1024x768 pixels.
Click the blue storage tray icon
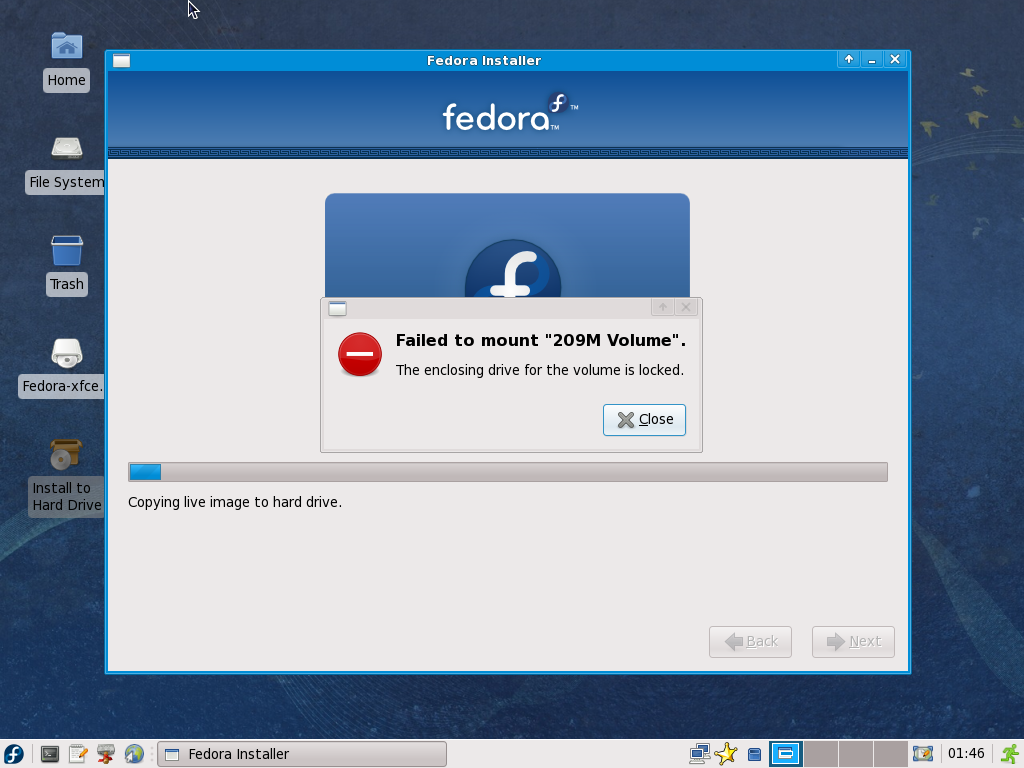(754, 754)
